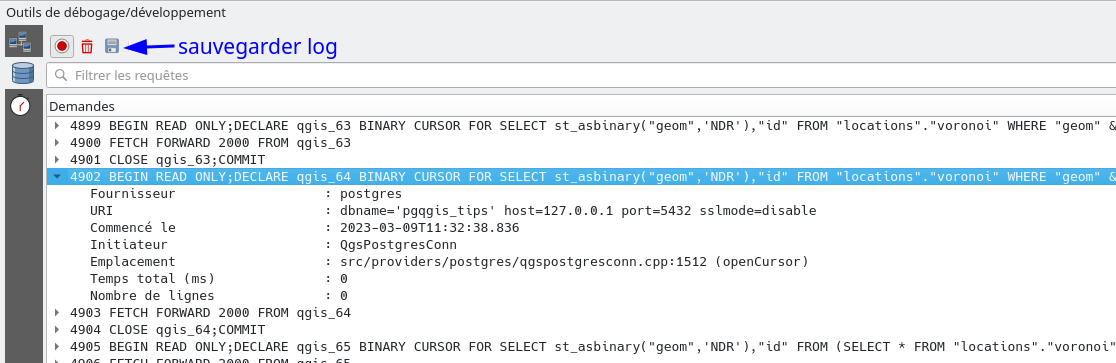Open the network logger sidebar tab
The image size is (1116, 363).
click(x=19, y=42)
